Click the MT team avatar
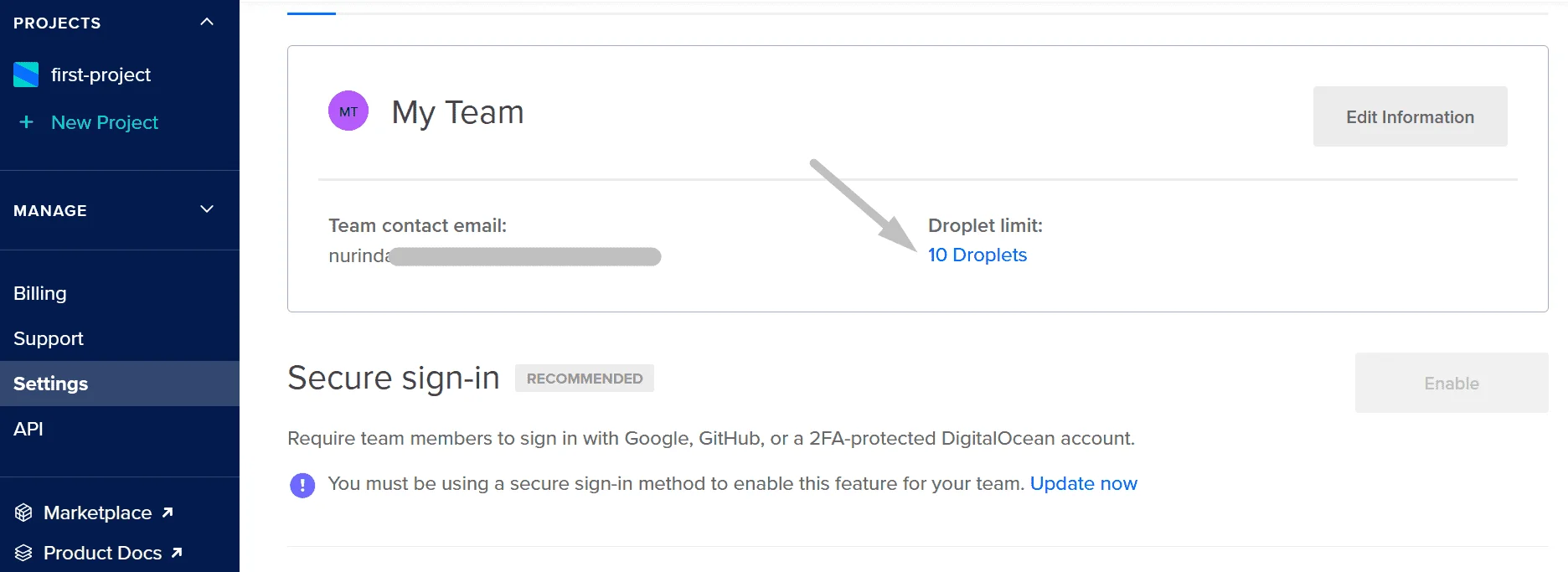Image resolution: width=1568 pixels, height=572 pixels. [x=348, y=111]
